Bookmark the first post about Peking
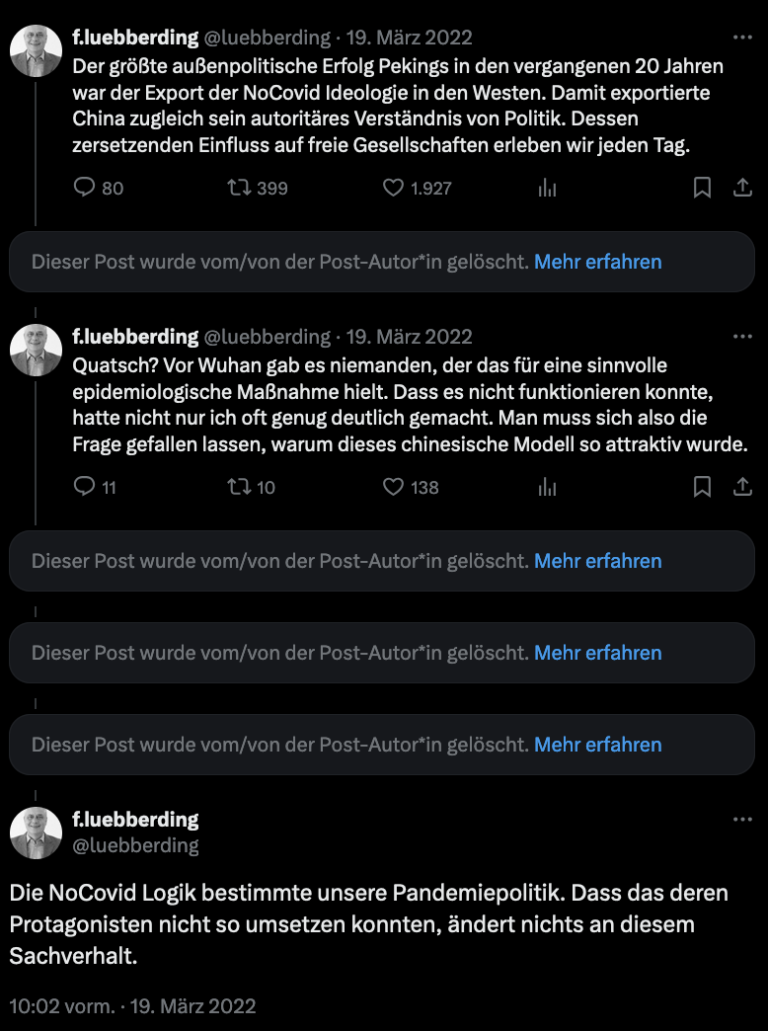The image size is (768, 1031). [703, 187]
